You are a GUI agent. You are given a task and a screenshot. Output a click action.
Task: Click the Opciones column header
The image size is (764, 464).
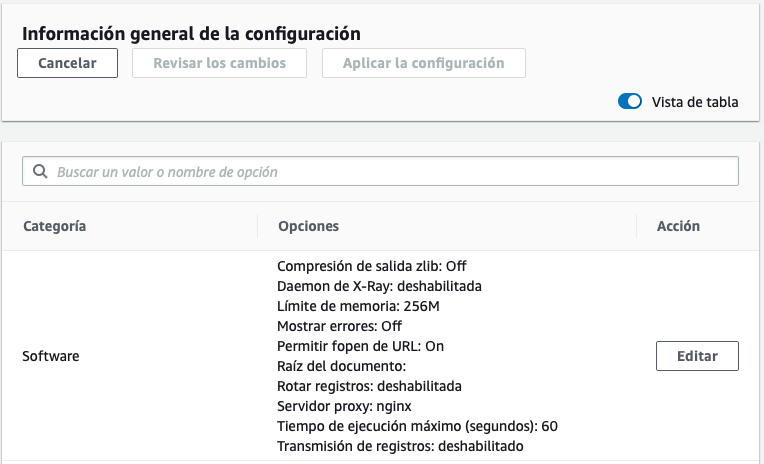pyautogui.click(x=308, y=226)
